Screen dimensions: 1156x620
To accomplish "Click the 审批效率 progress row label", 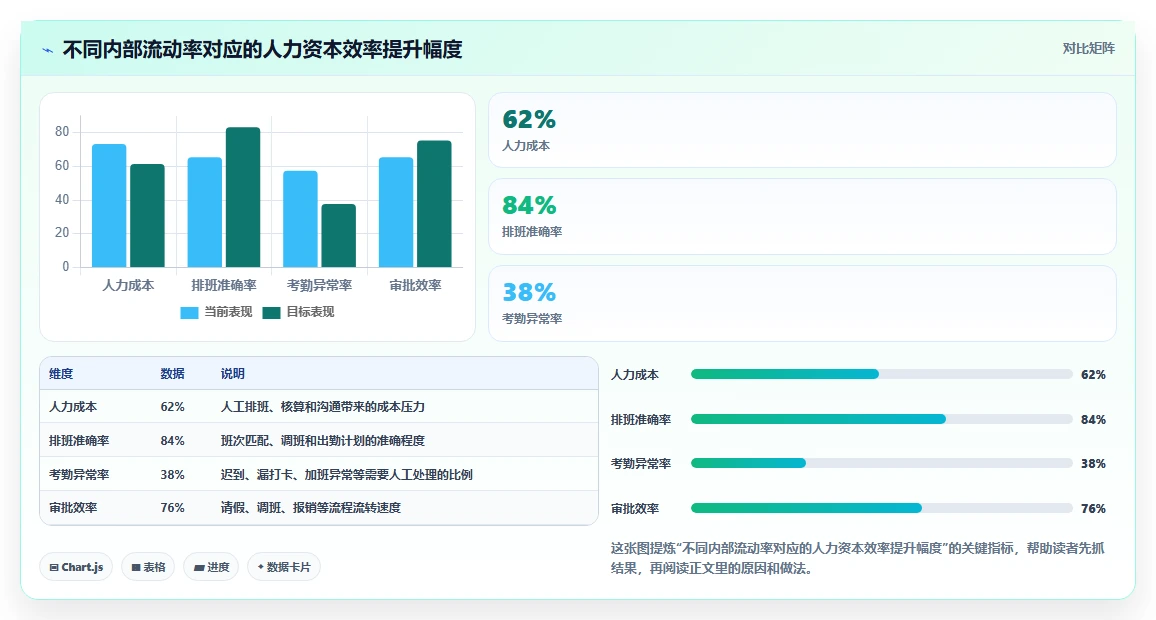I will click(635, 509).
